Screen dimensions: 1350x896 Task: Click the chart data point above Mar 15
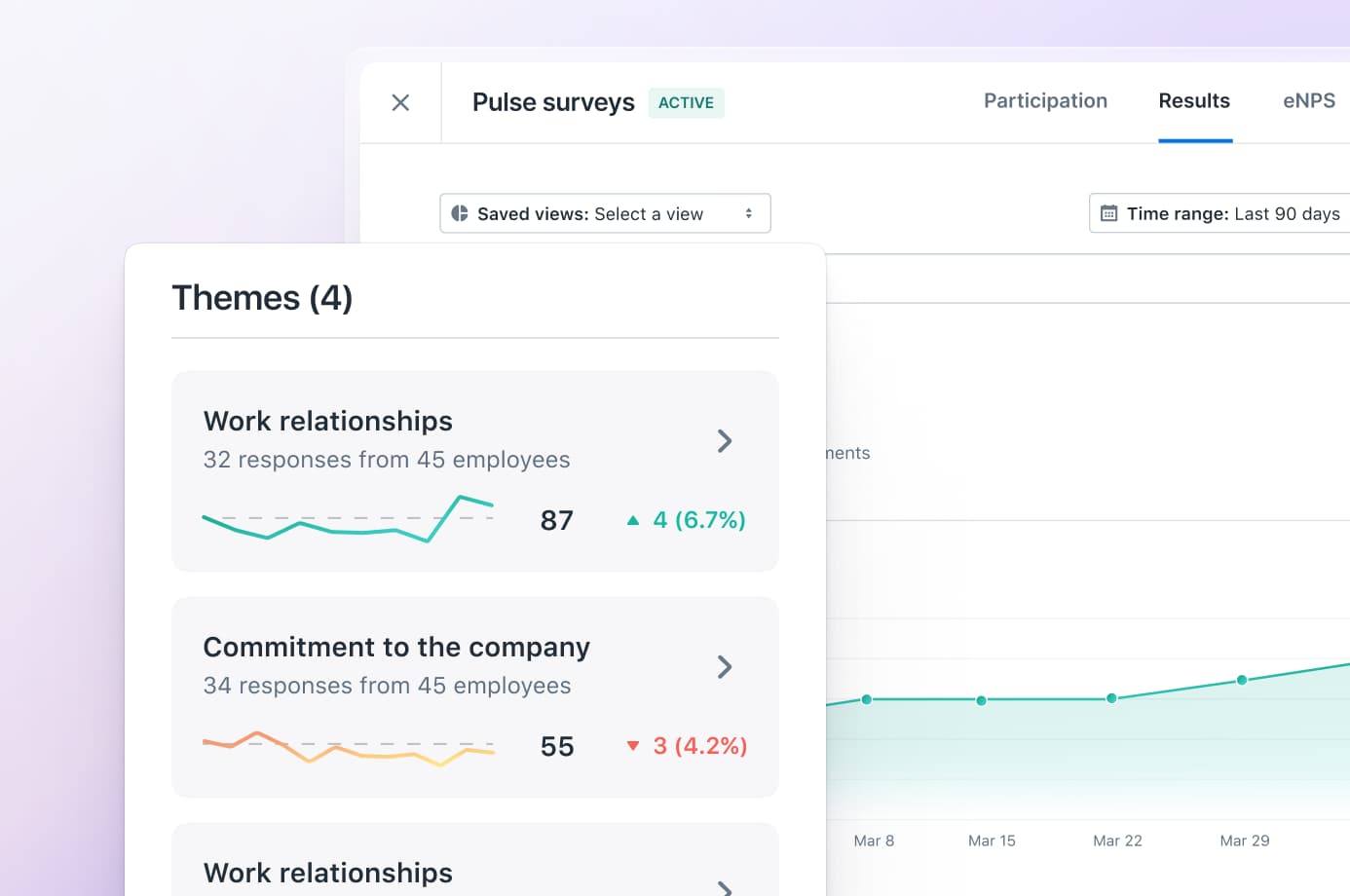(981, 700)
